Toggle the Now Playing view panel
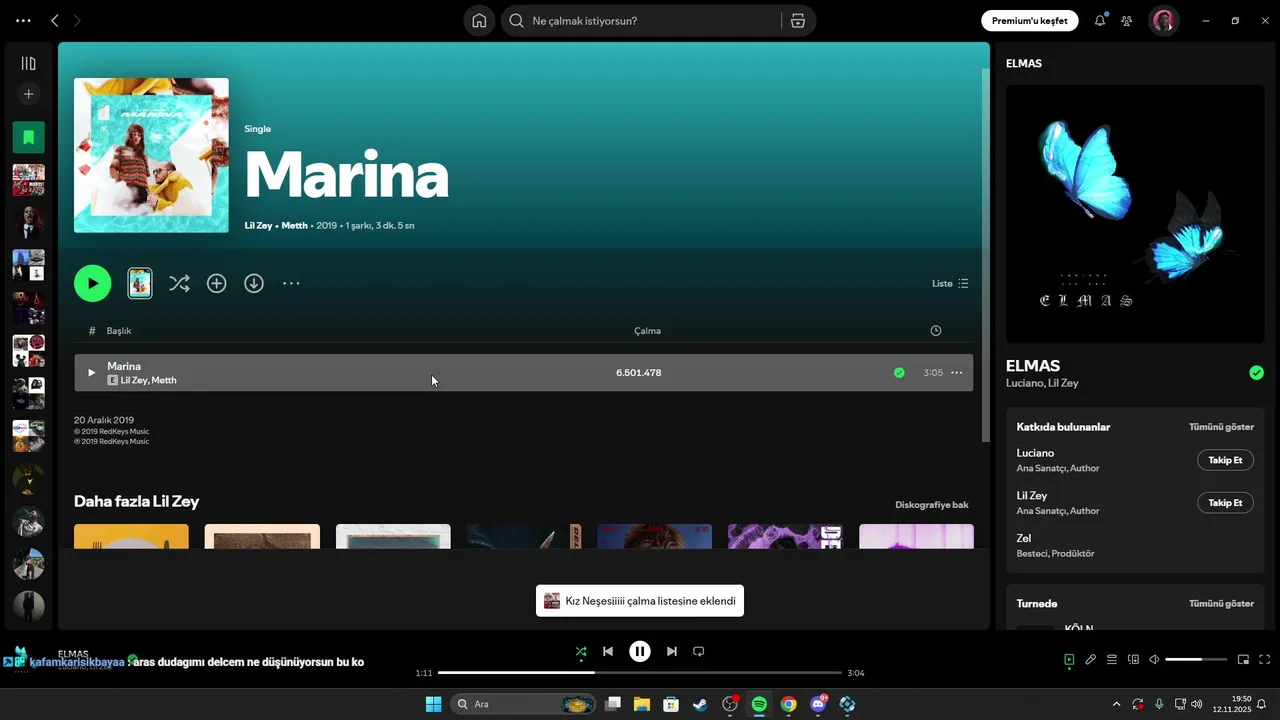Image resolution: width=1280 pixels, height=720 pixels. [1069, 660]
